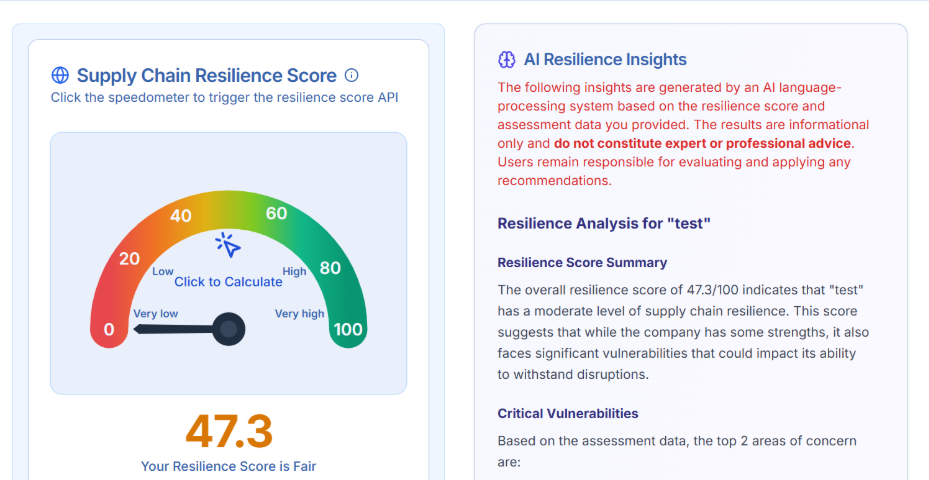Click the "Very low" gauge label
The height and width of the screenshot is (480, 929).
(x=156, y=314)
